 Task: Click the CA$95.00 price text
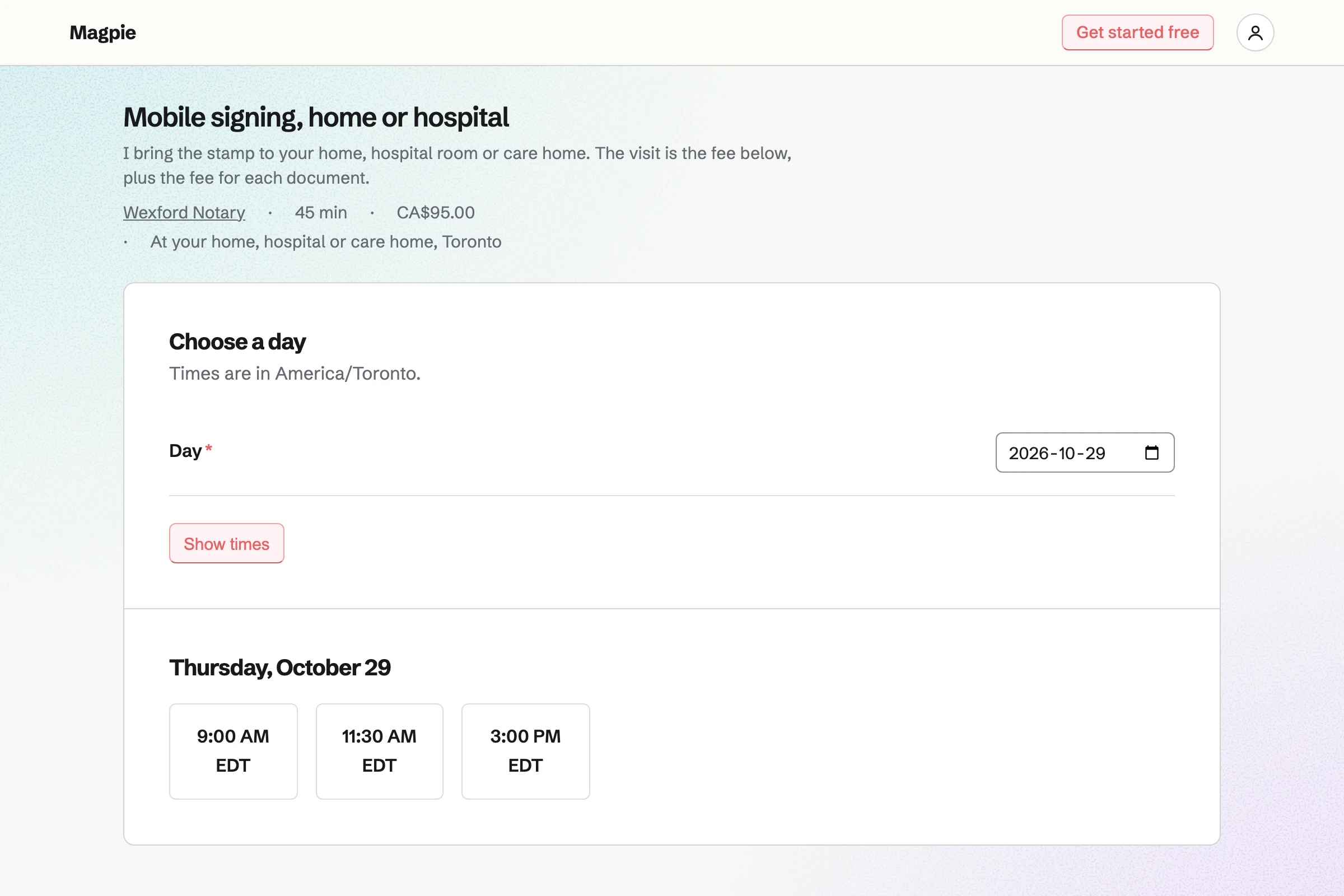[x=436, y=213]
